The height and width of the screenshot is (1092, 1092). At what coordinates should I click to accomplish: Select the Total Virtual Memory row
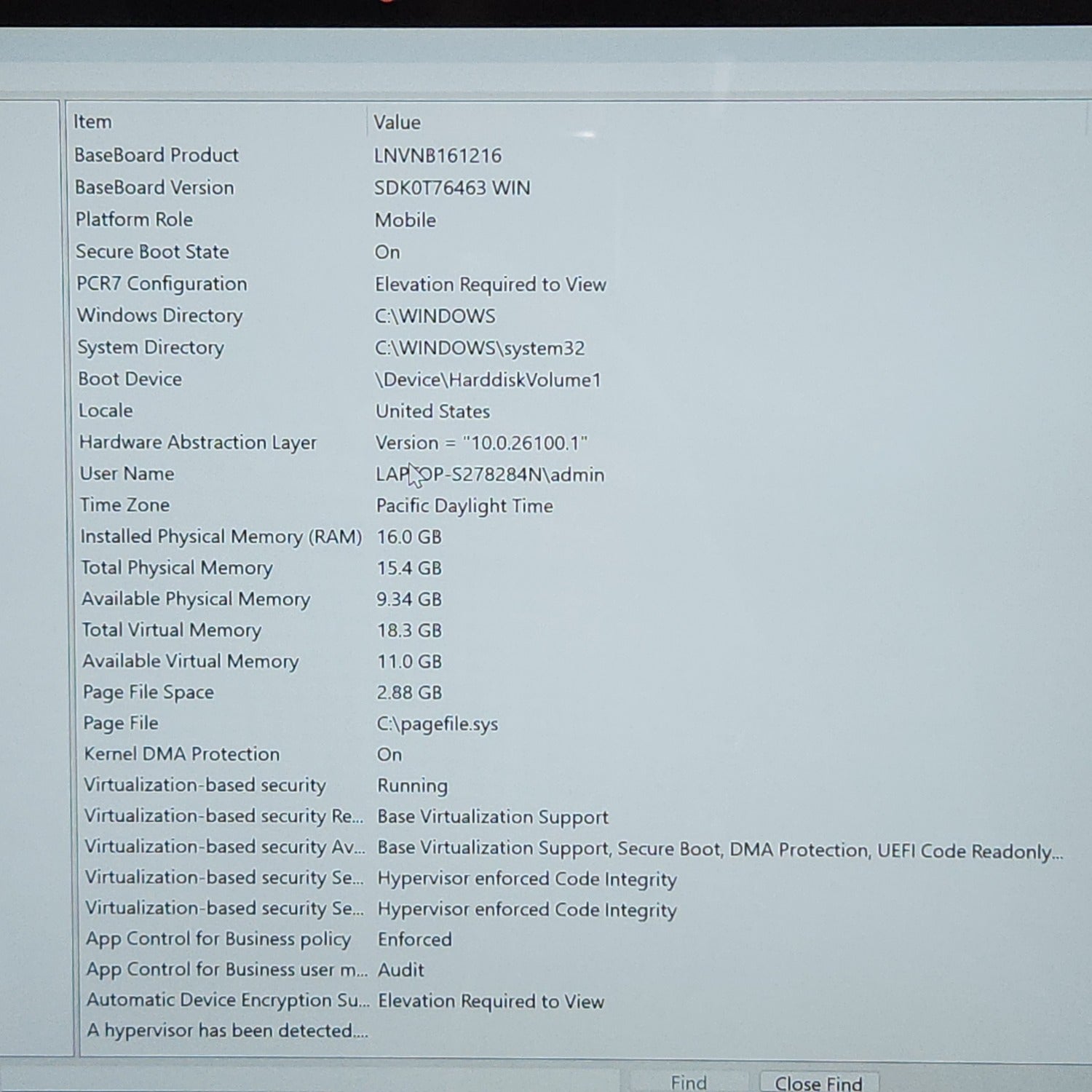click(x=172, y=630)
